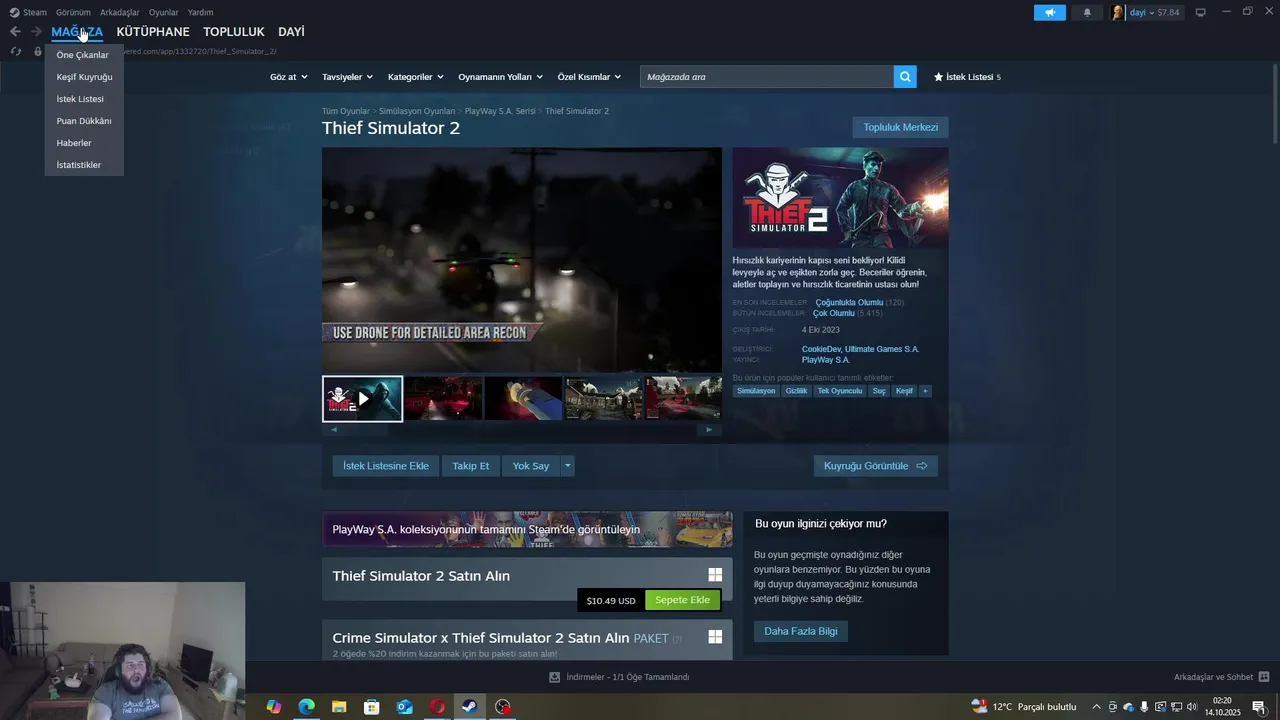The width and height of the screenshot is (1280, 720).
Task: Open the DAYI profile tab
Action: point(291,32)
